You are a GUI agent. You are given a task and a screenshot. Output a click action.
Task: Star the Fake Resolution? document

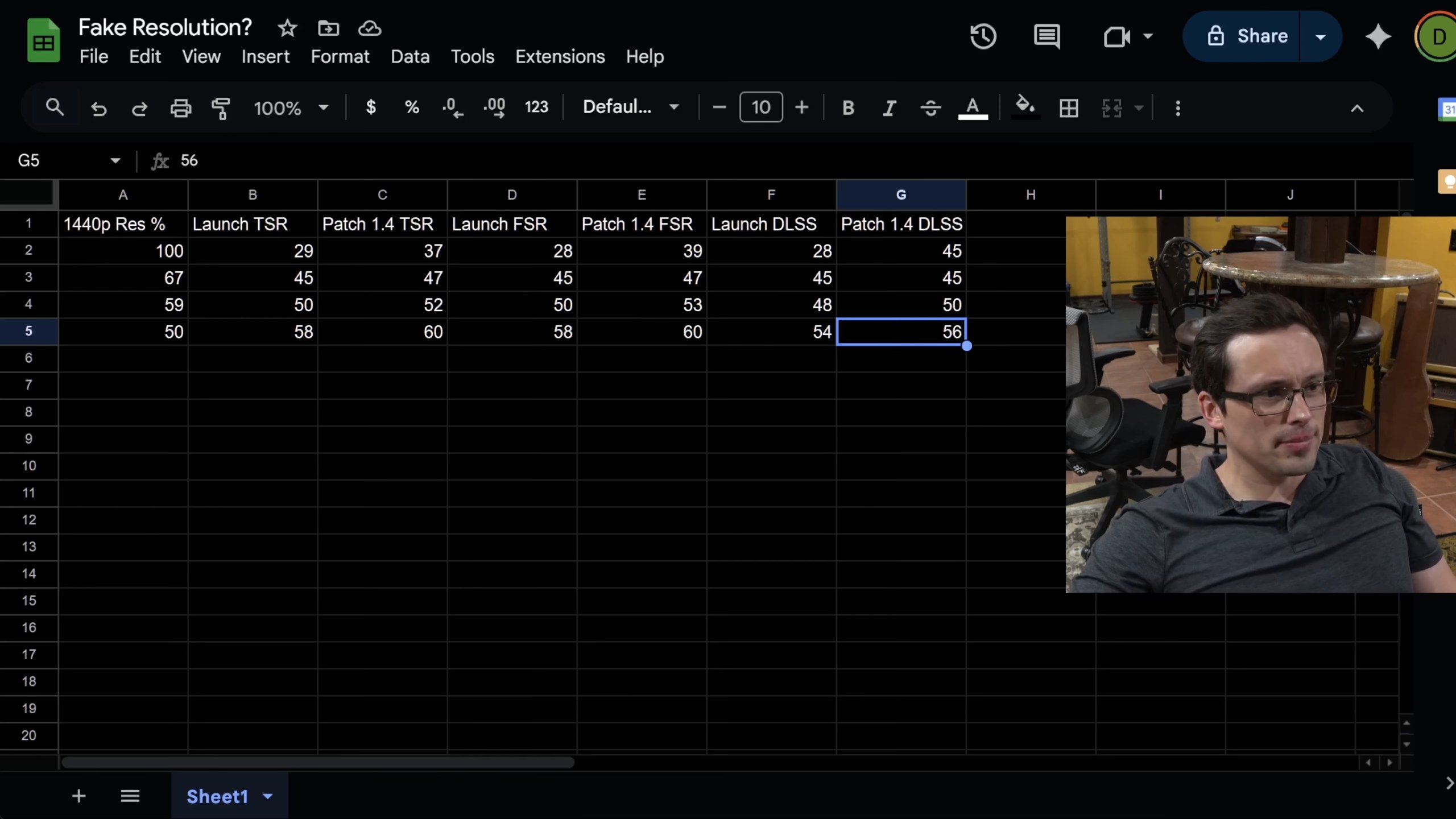[x=287, y=28]
